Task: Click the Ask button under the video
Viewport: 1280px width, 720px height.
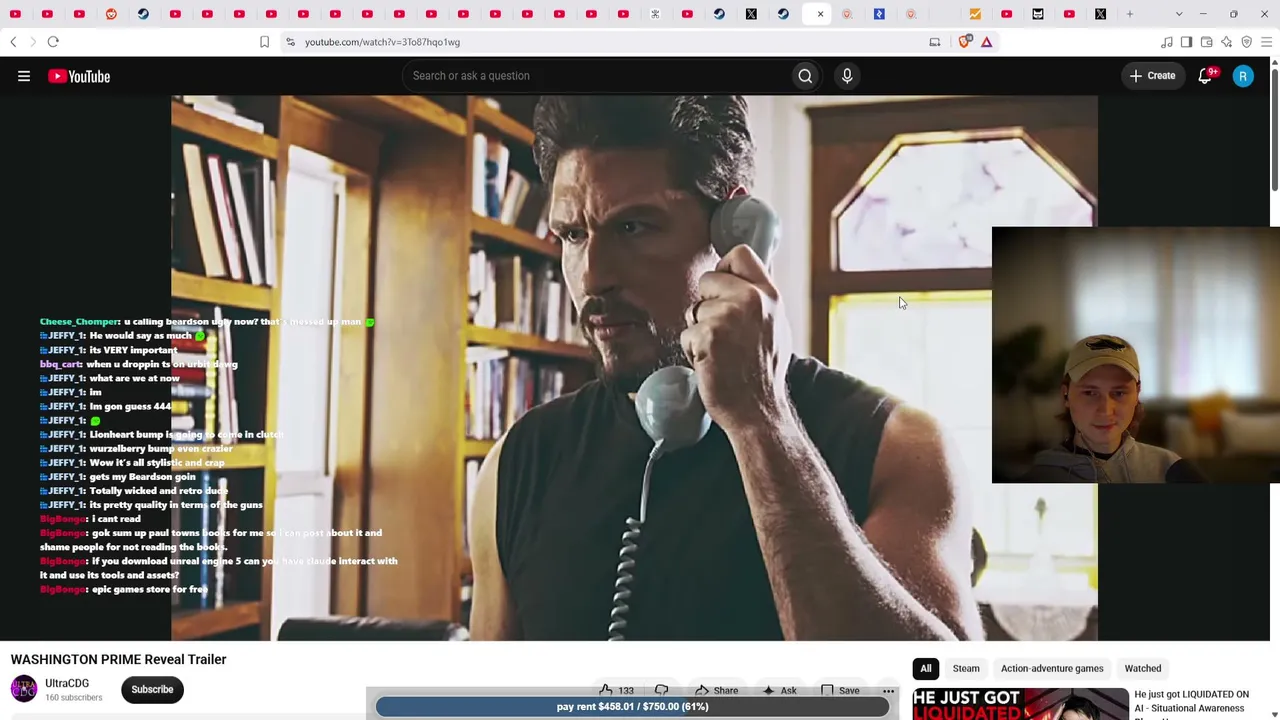Action: click(779, 690)
